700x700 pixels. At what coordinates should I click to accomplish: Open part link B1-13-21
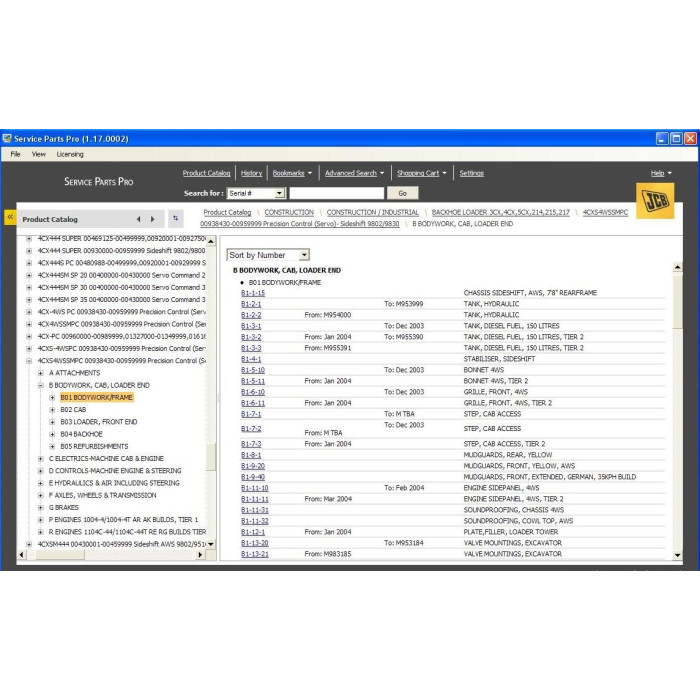click(x=254, y=554)
